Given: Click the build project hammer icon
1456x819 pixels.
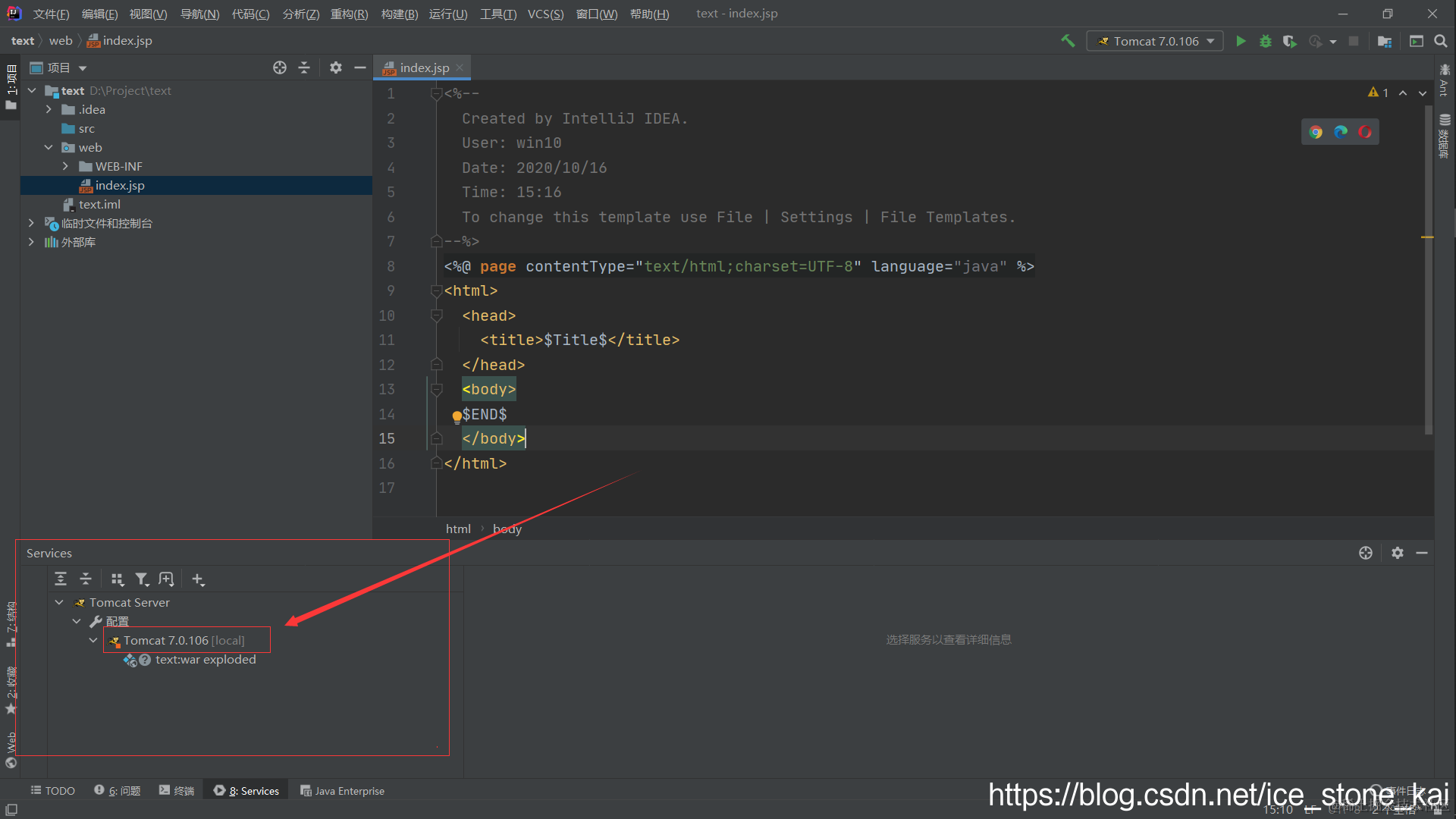Looking at the screenshot, I should 1068,41.
